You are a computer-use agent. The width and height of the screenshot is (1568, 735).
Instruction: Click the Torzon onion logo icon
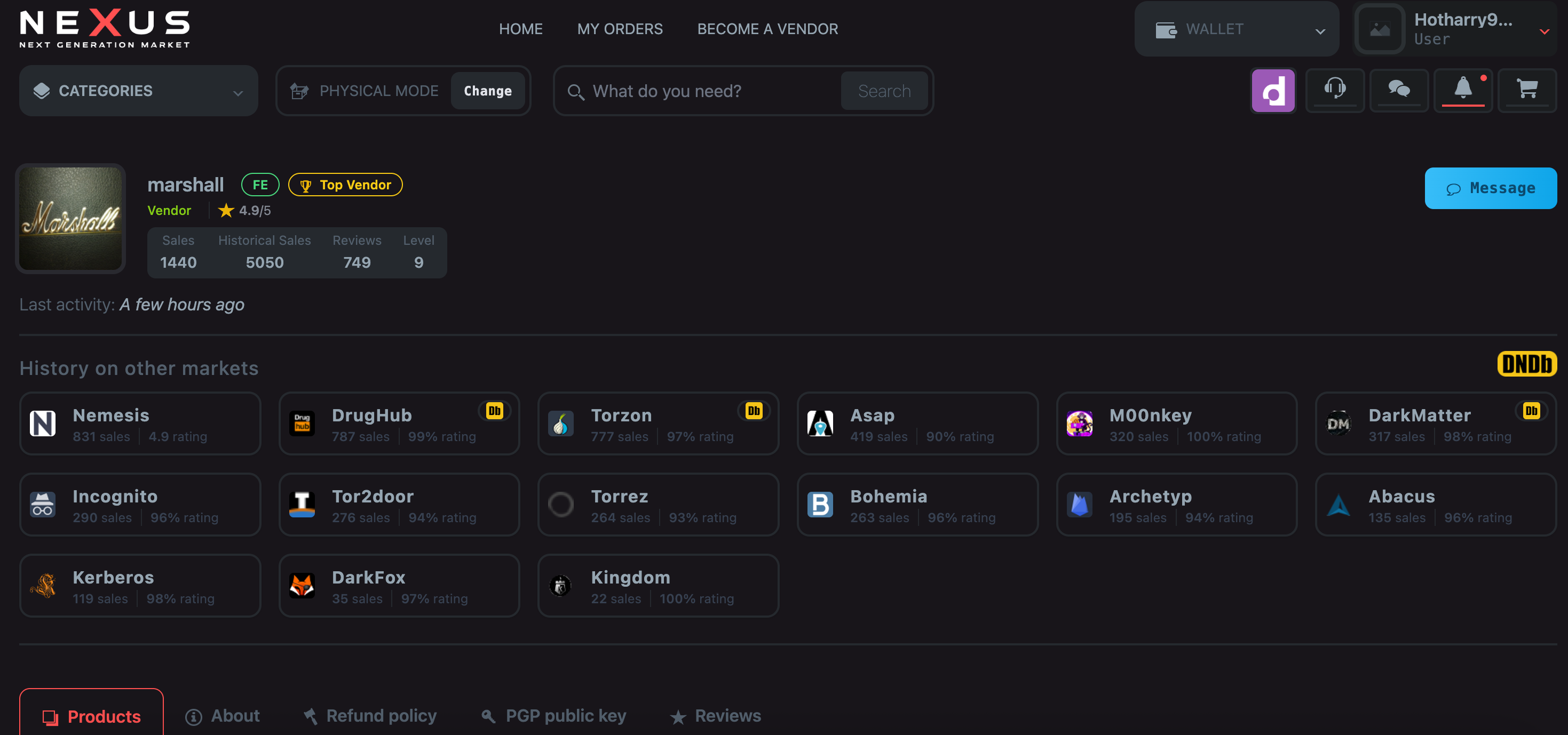(560, 424)
